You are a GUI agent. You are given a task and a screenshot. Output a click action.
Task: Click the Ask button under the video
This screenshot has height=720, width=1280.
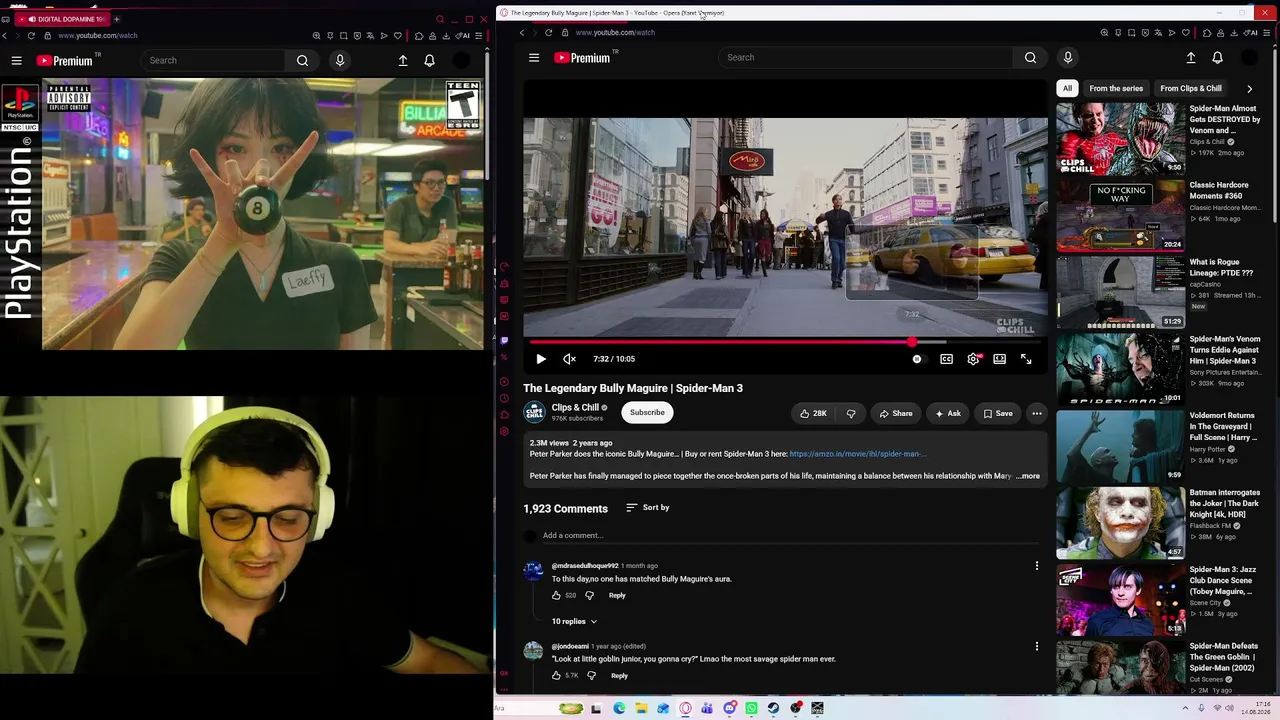pyautogui.click(x=947, y=413)
